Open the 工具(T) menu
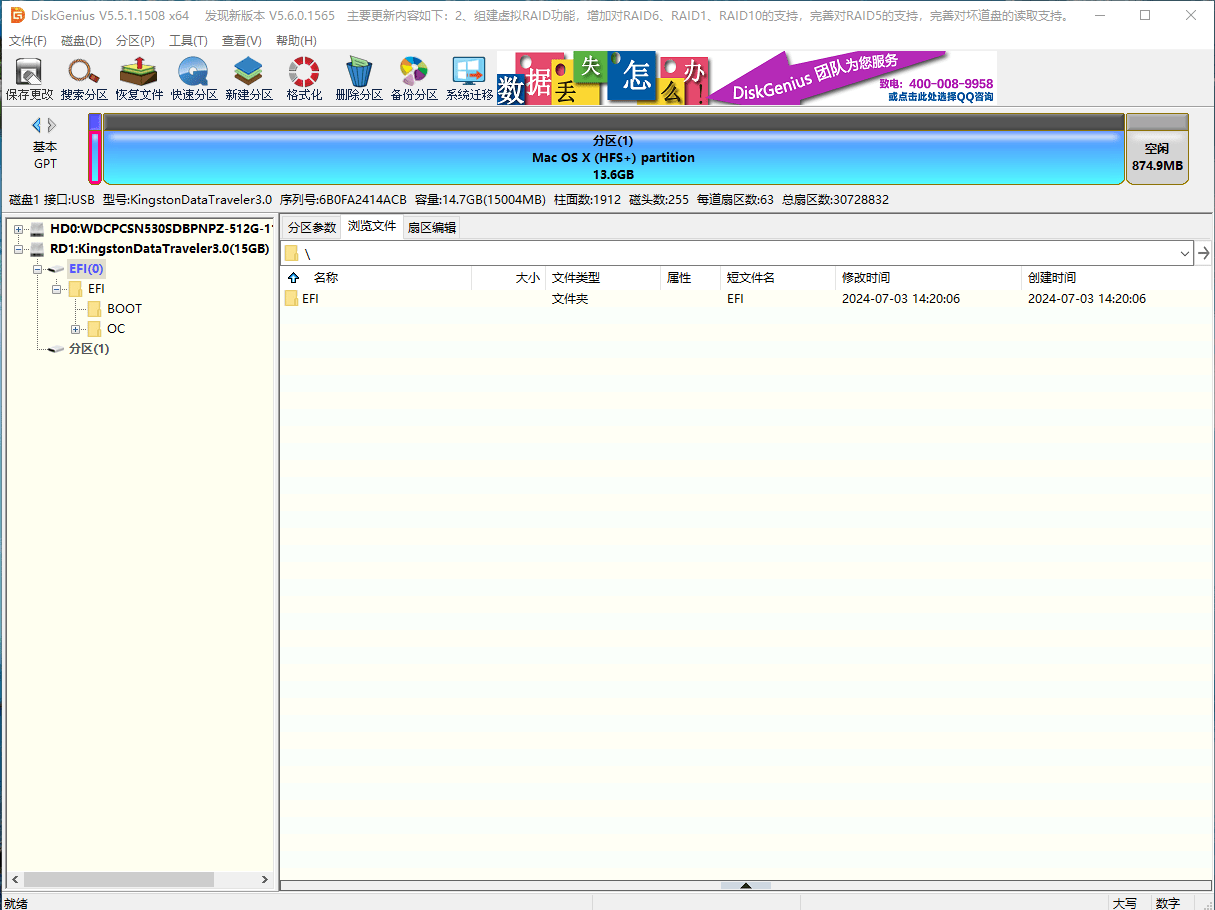The height and width of the screenshot is (910, 1215). point(188,41)
